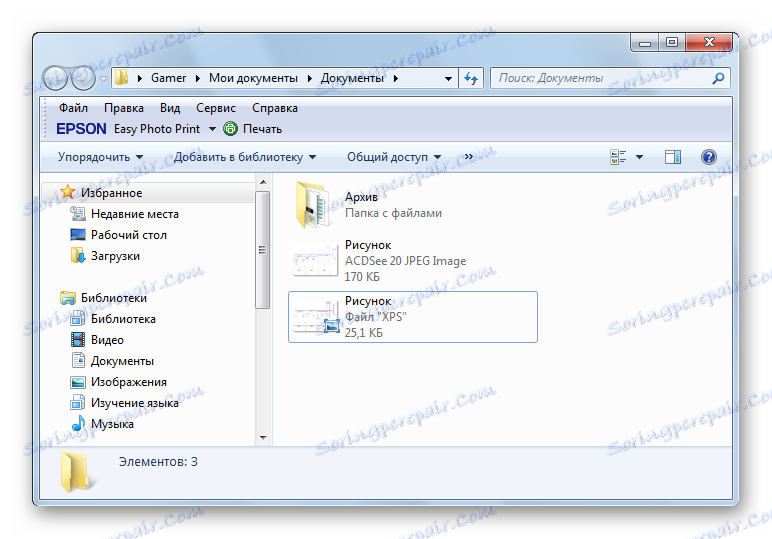
Task: Open recent pages dropdown beside navigation arrows
Action: [x=103, y=78]
